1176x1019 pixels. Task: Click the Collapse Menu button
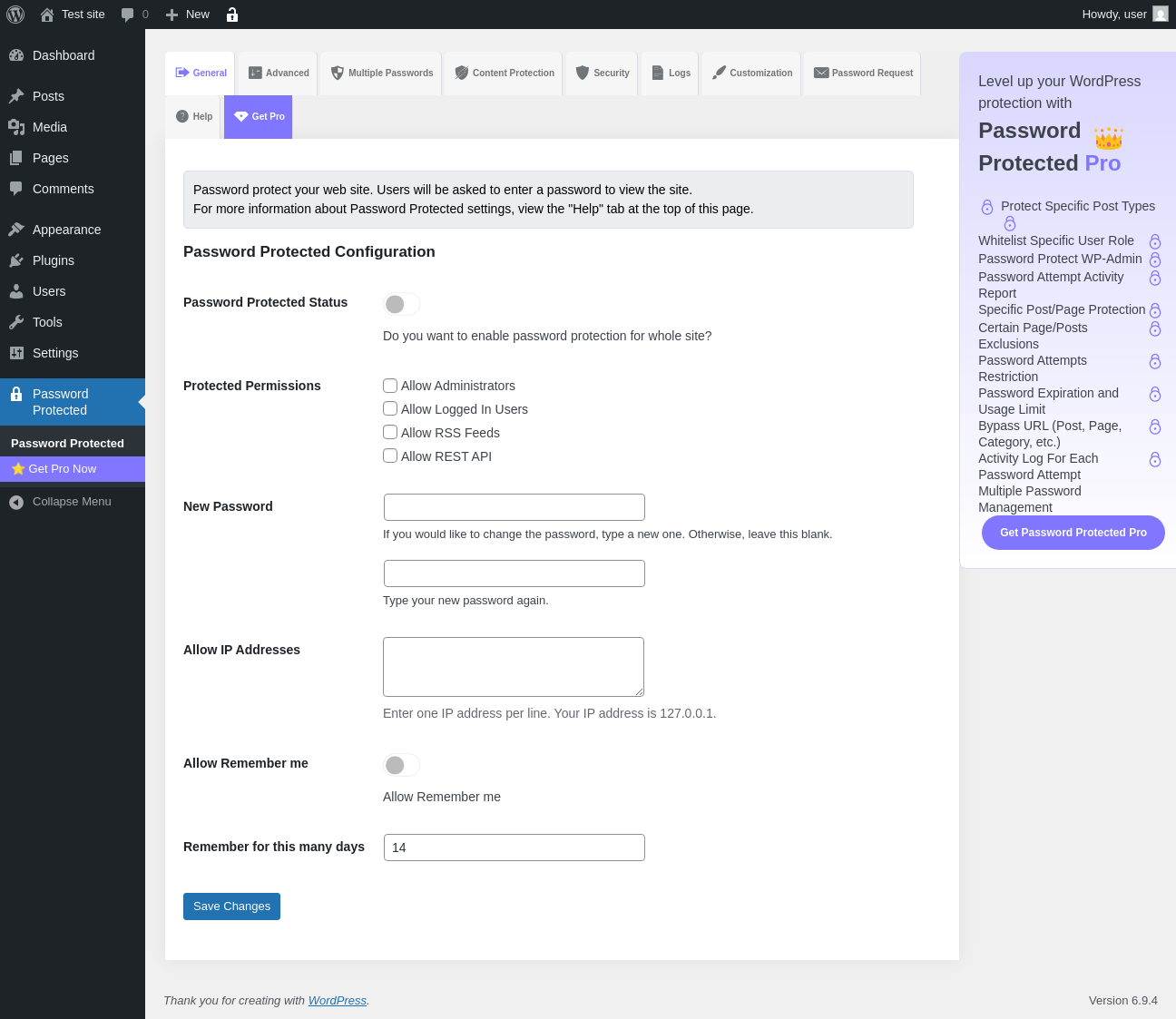[73, 502]
